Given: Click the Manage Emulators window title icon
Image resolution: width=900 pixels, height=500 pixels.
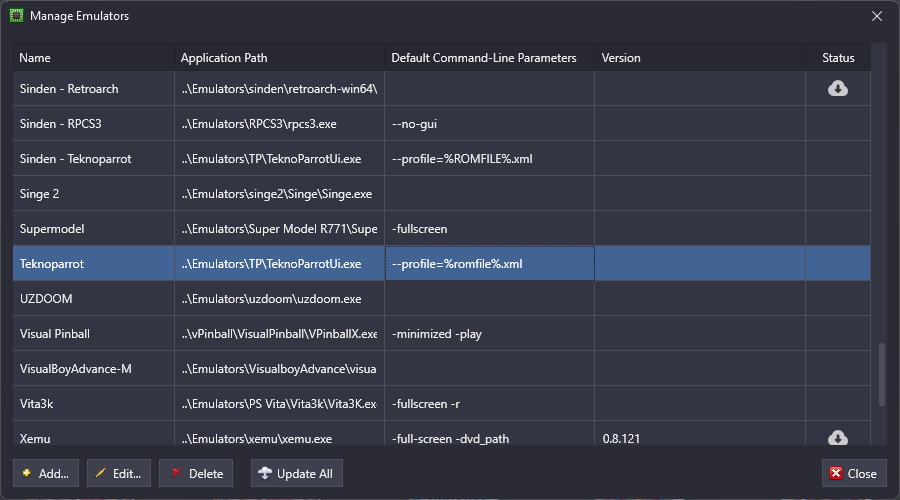Looking at the screenshot, I should [16, 16].
